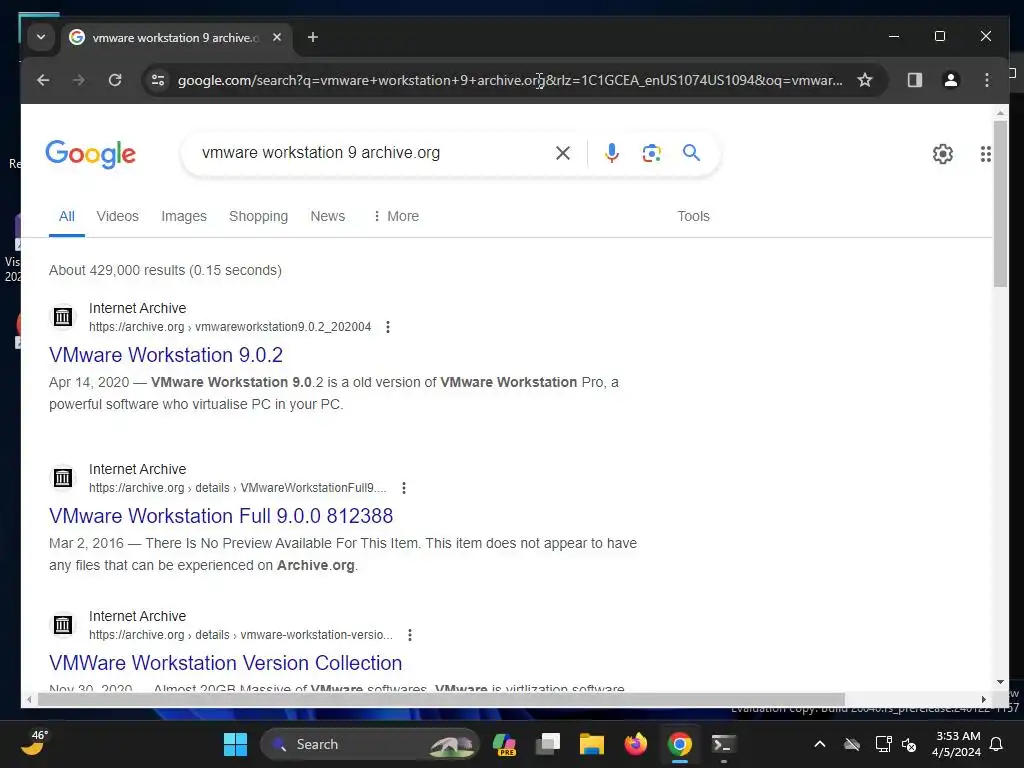Click the Internet Archive favicon of first result
1024x768 pixels.
[x=63, y=317]
